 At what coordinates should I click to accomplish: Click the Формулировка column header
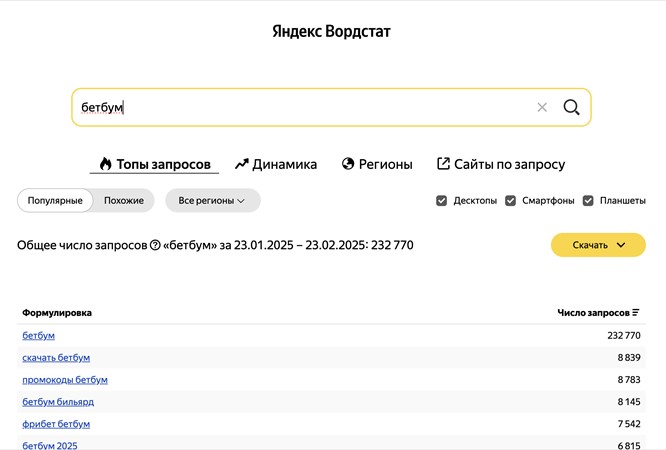57,313
